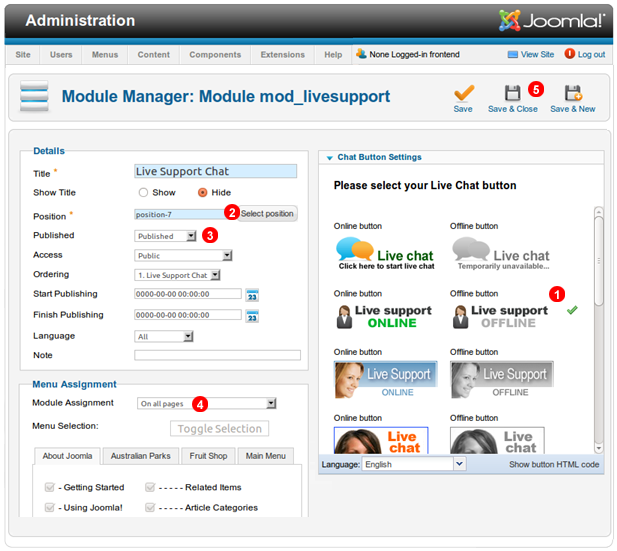Click the Finish Publishing date field
Screen dimensions: 617x551
pyautogui.click(x=188, y=315)
